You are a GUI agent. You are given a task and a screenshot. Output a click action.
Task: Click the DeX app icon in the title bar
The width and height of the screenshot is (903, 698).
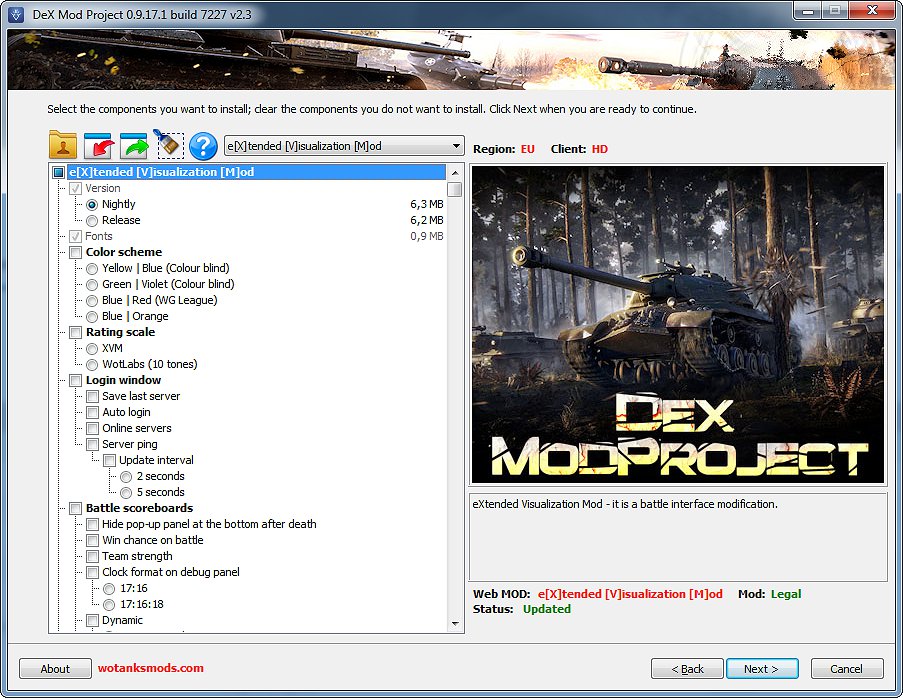click(16, 14)
